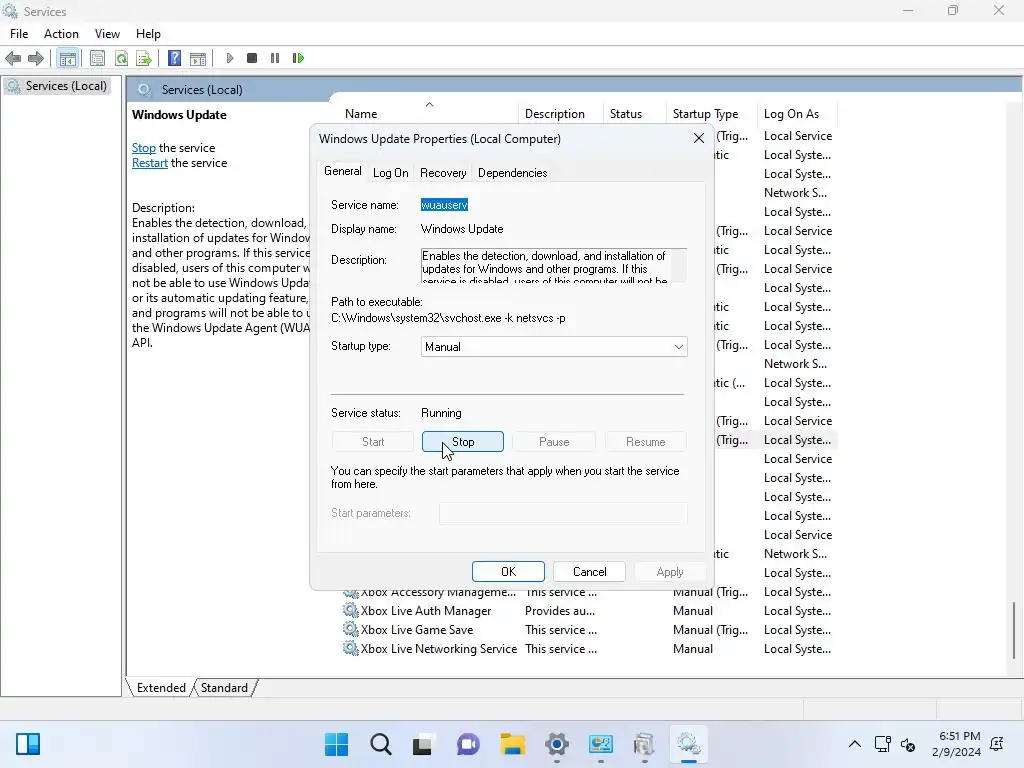The width and height of the screenshot is (1024, 768).
Task: Switch to the Log On tab
Action: tap(391, 173)
